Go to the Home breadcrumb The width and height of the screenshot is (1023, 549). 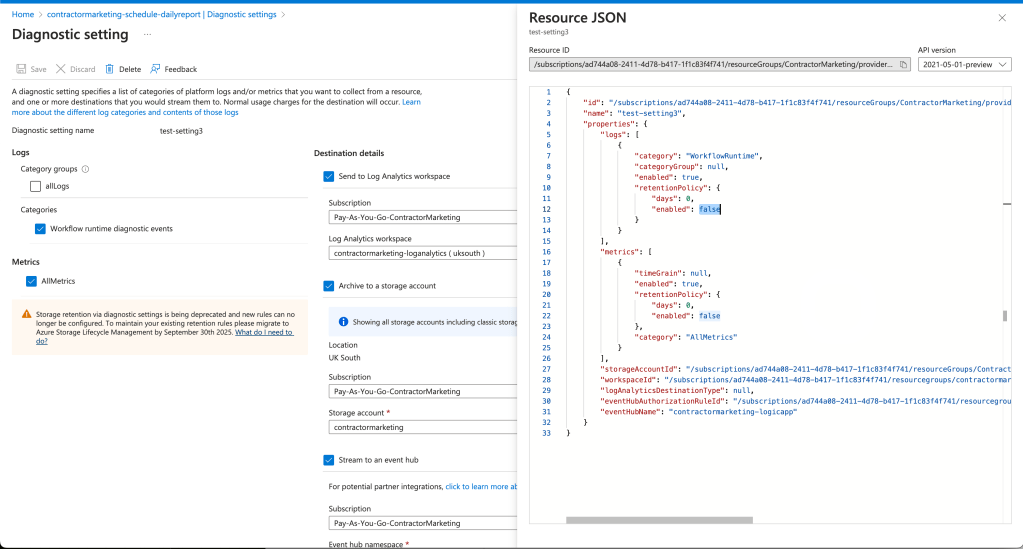pos(23,14)
